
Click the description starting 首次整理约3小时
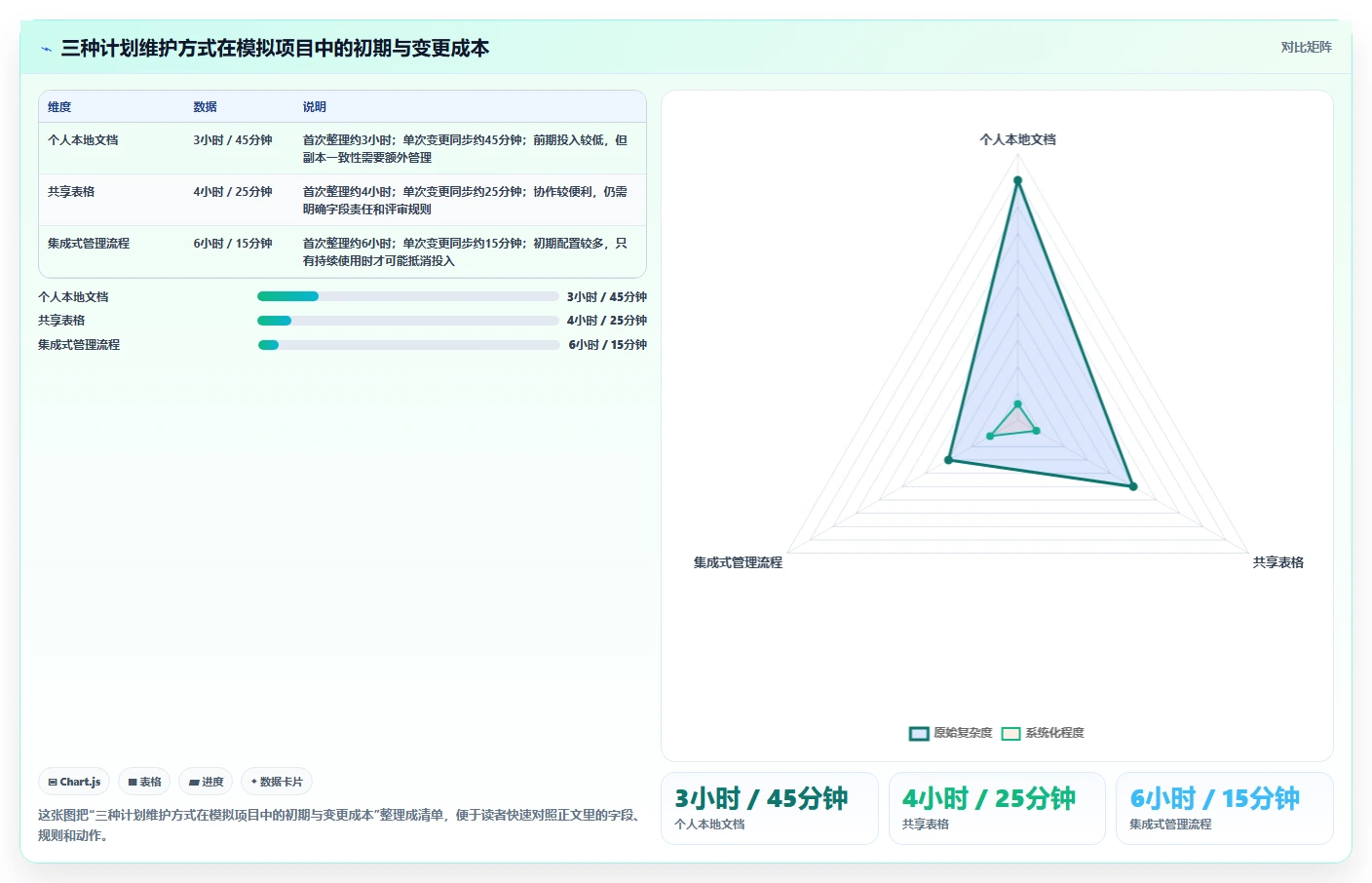coord(465,149)
